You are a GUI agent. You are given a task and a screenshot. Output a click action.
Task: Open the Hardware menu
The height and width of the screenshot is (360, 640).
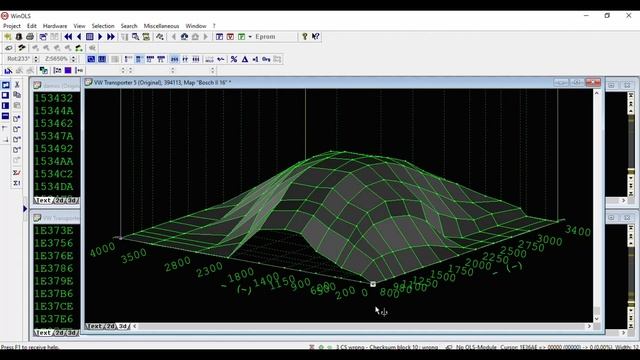click(x=55, y=26)
